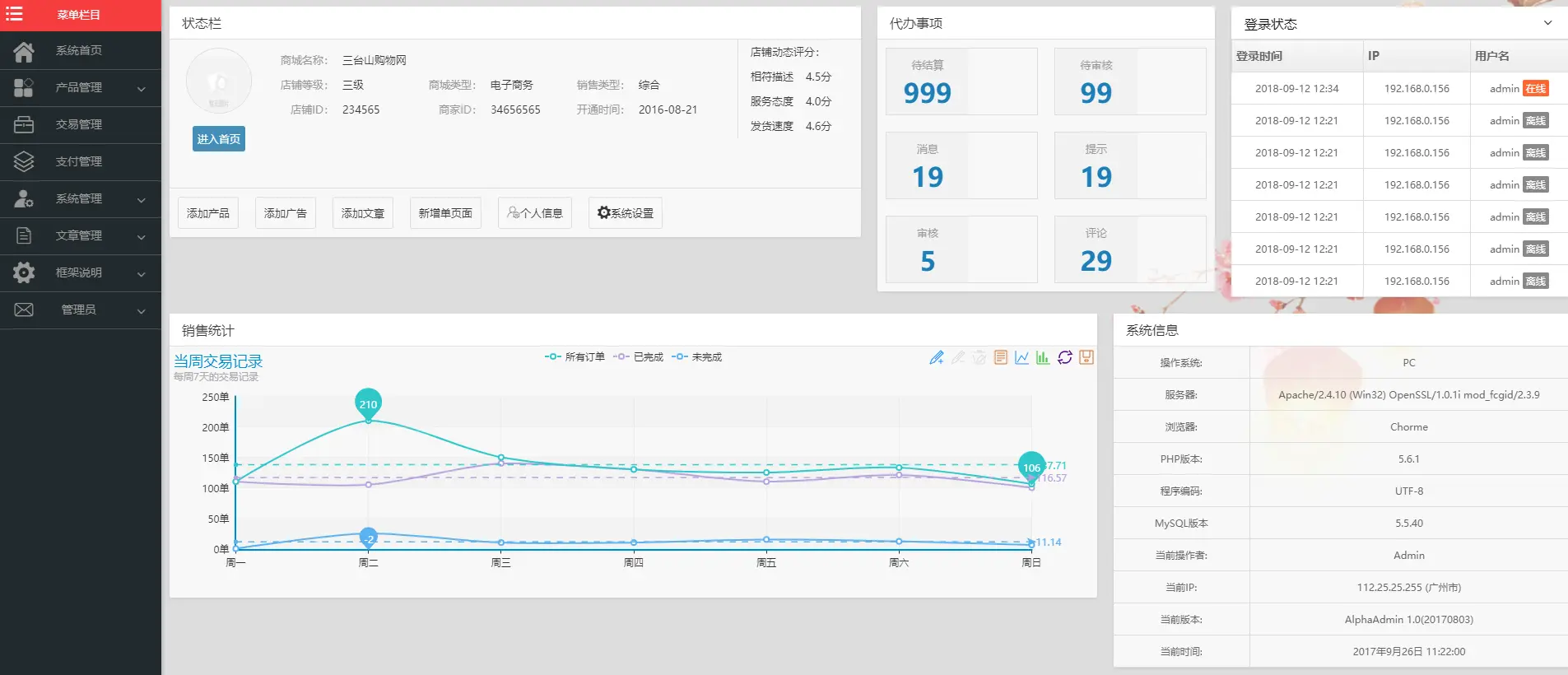This screenshot has width=1568, height=675.
Task: Click the 当周交易记录 chart title
Action: point(218,361)
